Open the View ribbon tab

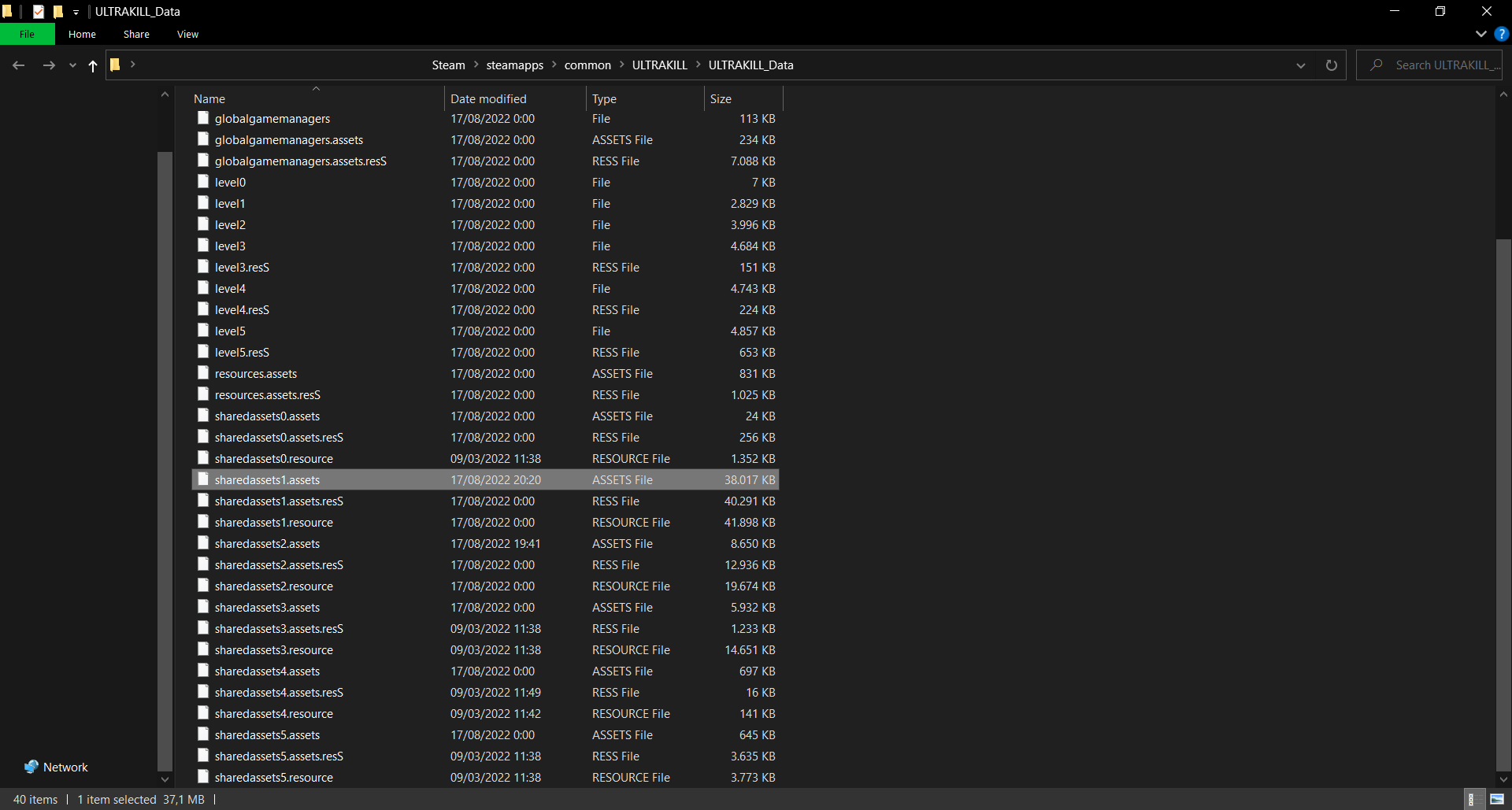pos(187,34)
